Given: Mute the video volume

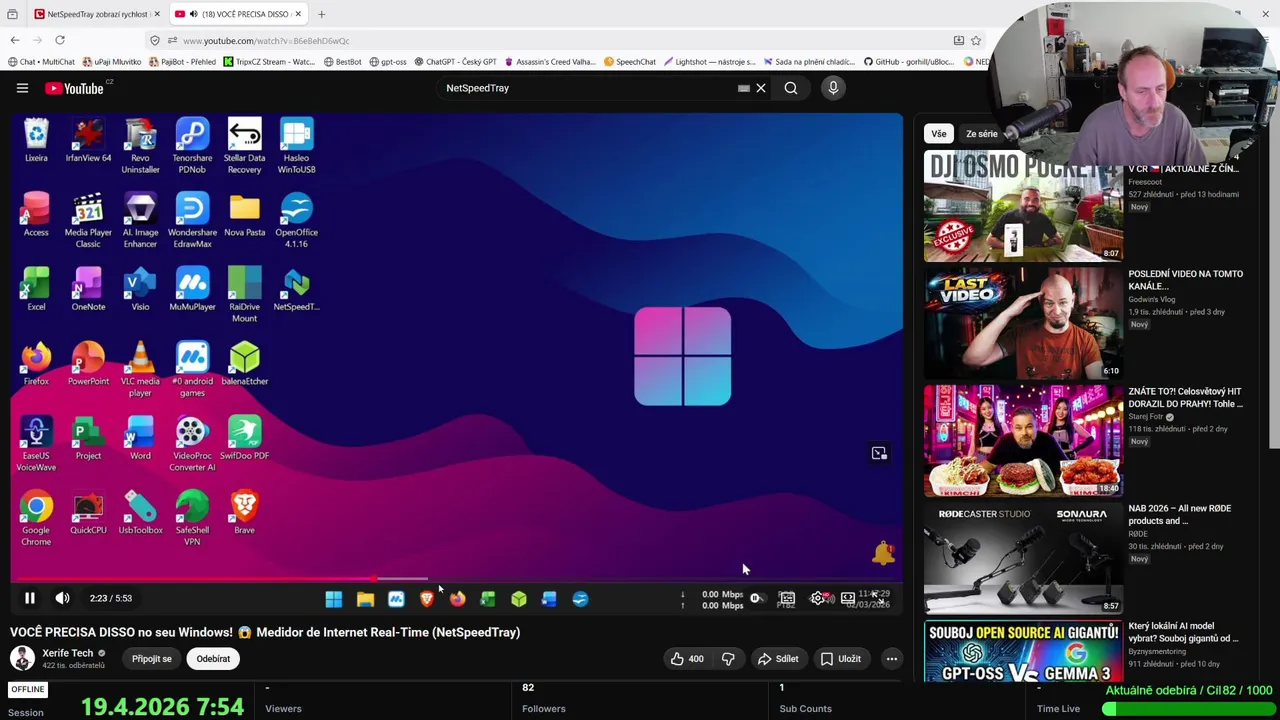Looking at the screenshot, I should tap(62, 598).
